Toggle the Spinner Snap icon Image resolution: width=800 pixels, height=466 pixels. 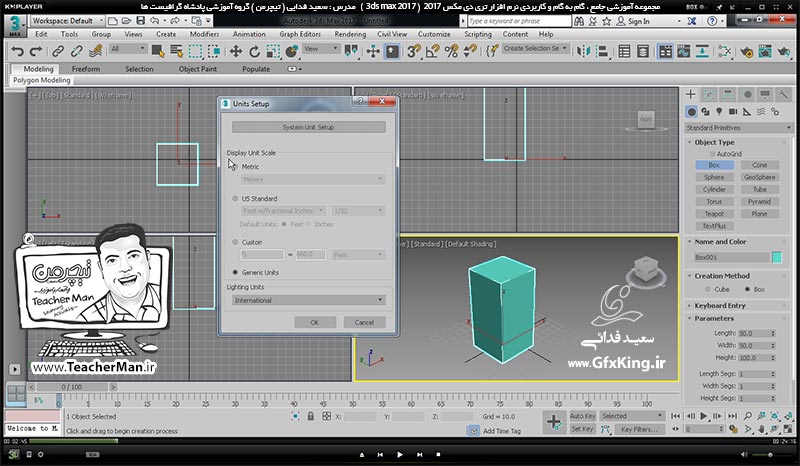tap(470, 51)
